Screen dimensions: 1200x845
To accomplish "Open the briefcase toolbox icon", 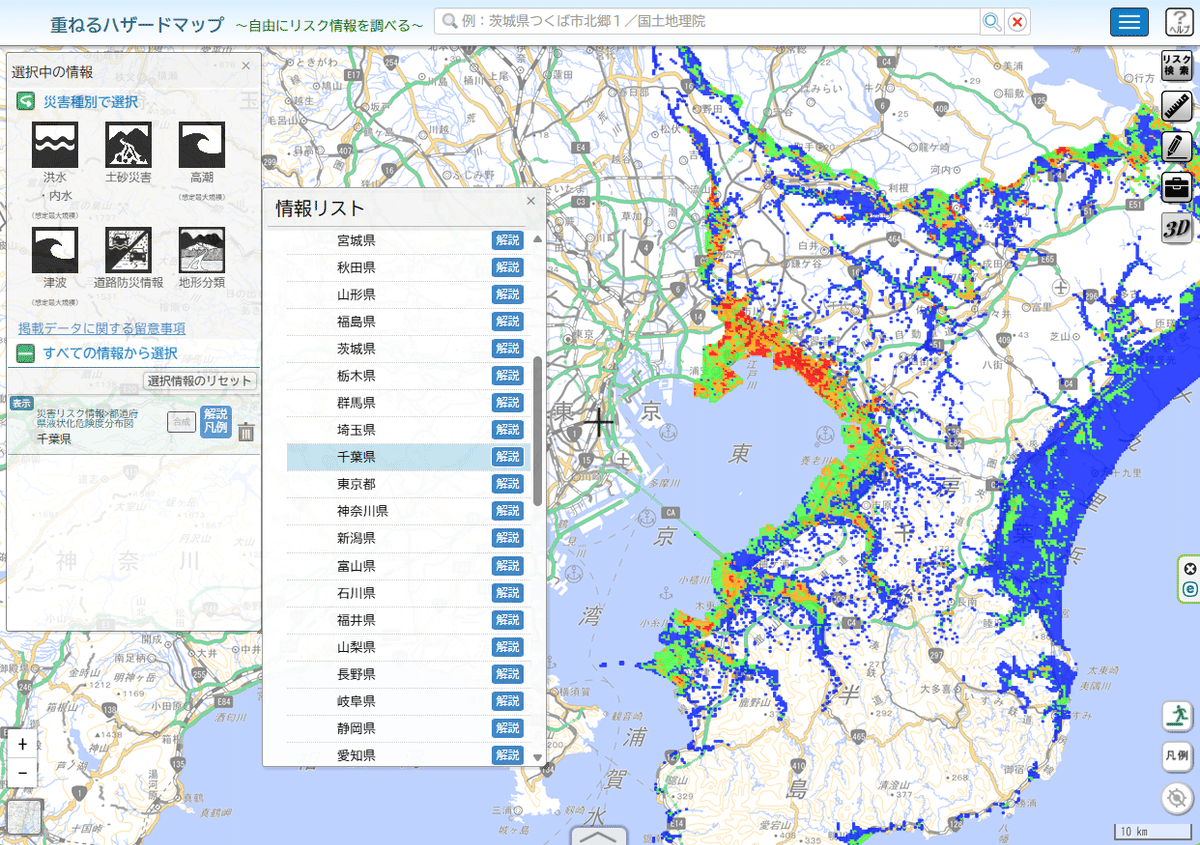I will point(1177,187).
